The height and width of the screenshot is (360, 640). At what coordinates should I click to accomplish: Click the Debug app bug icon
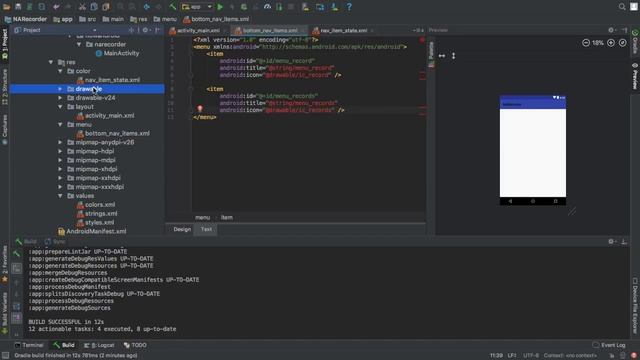point(244,7)
